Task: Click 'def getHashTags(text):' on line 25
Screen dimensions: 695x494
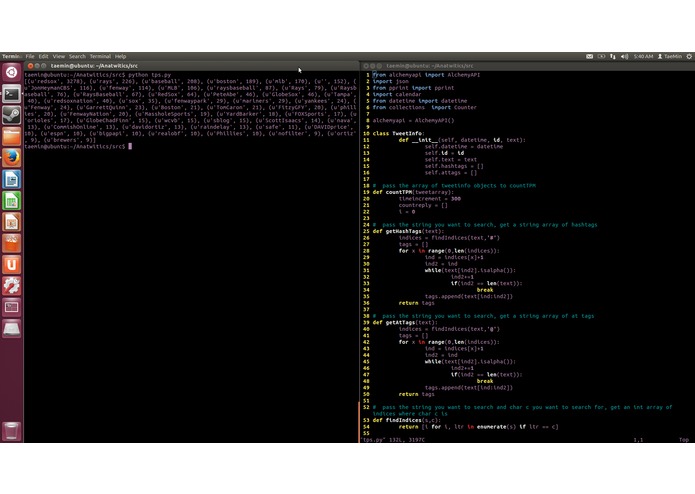Action: [x=408, y=231]
